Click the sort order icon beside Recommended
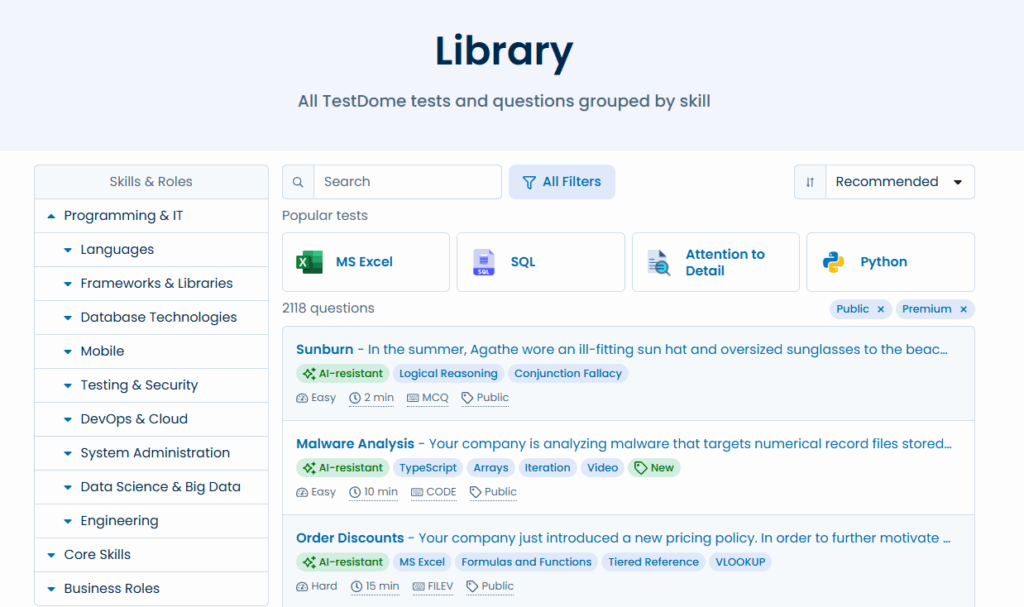Screen dimensions: 1024x607 (x=810, y=182)
